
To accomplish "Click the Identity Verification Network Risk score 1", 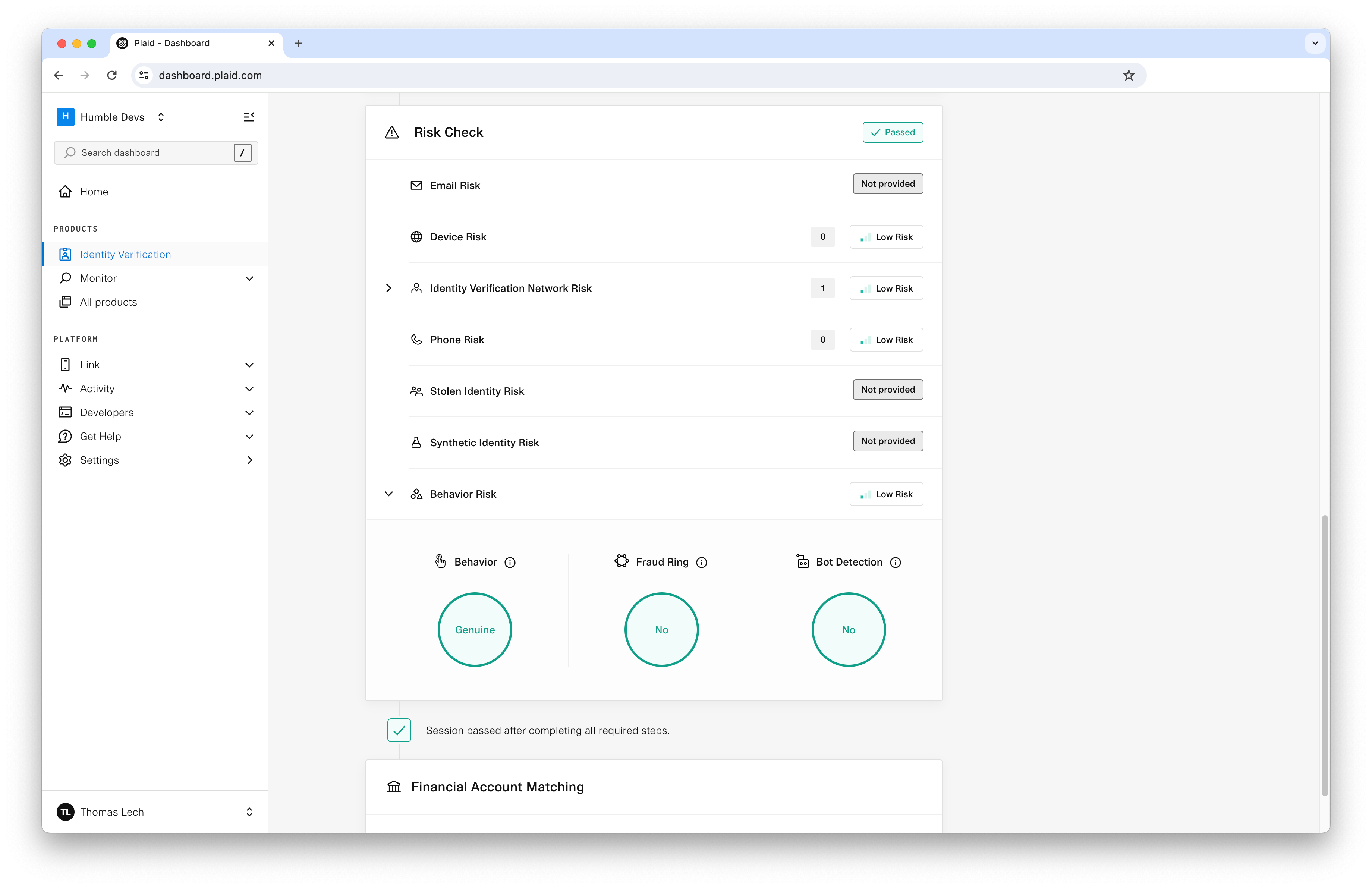I will click(822, 288).
